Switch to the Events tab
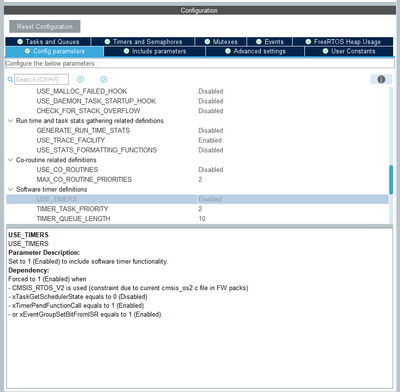 [269, 42]
